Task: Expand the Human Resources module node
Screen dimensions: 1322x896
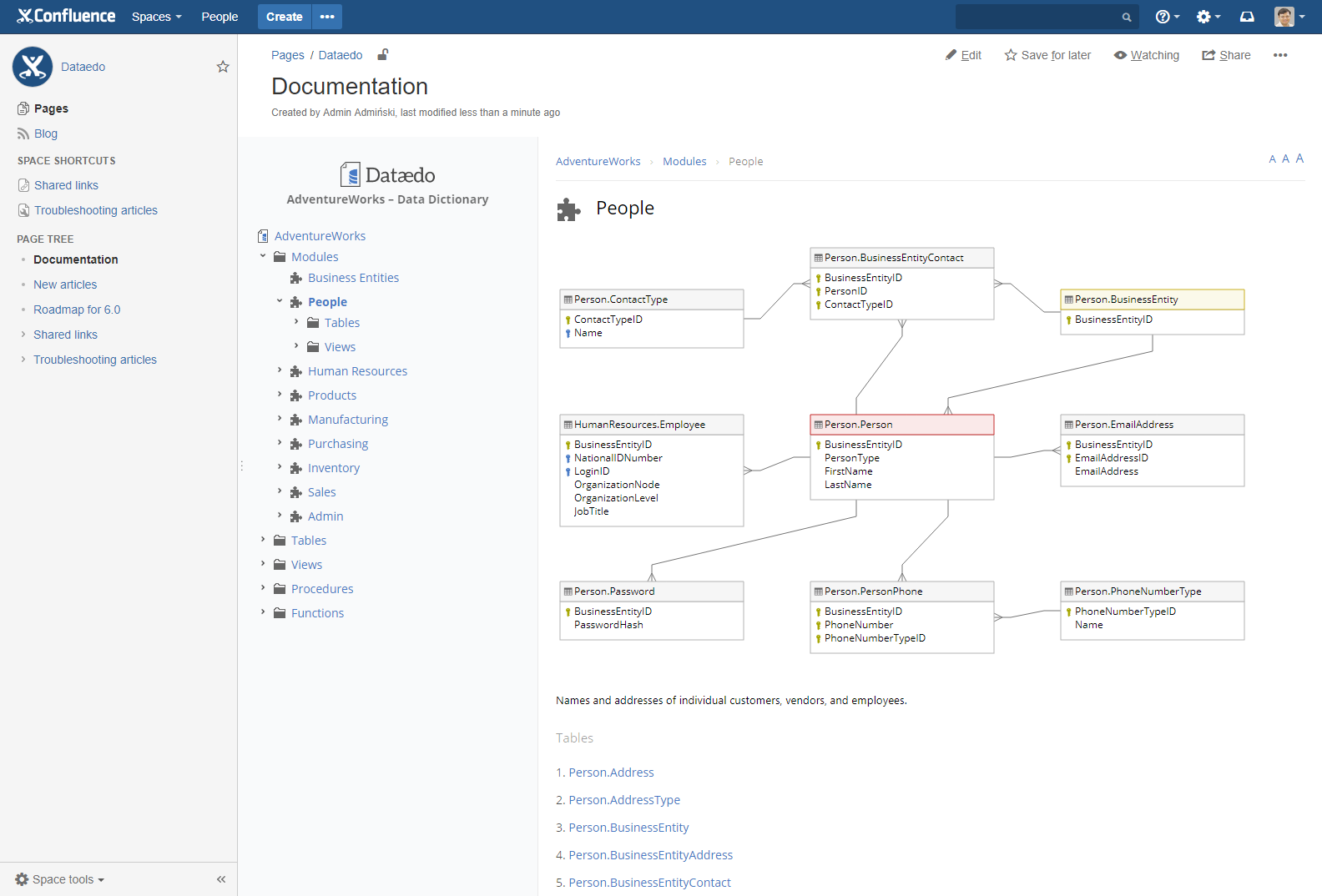Action: click(x=280, y=370)
